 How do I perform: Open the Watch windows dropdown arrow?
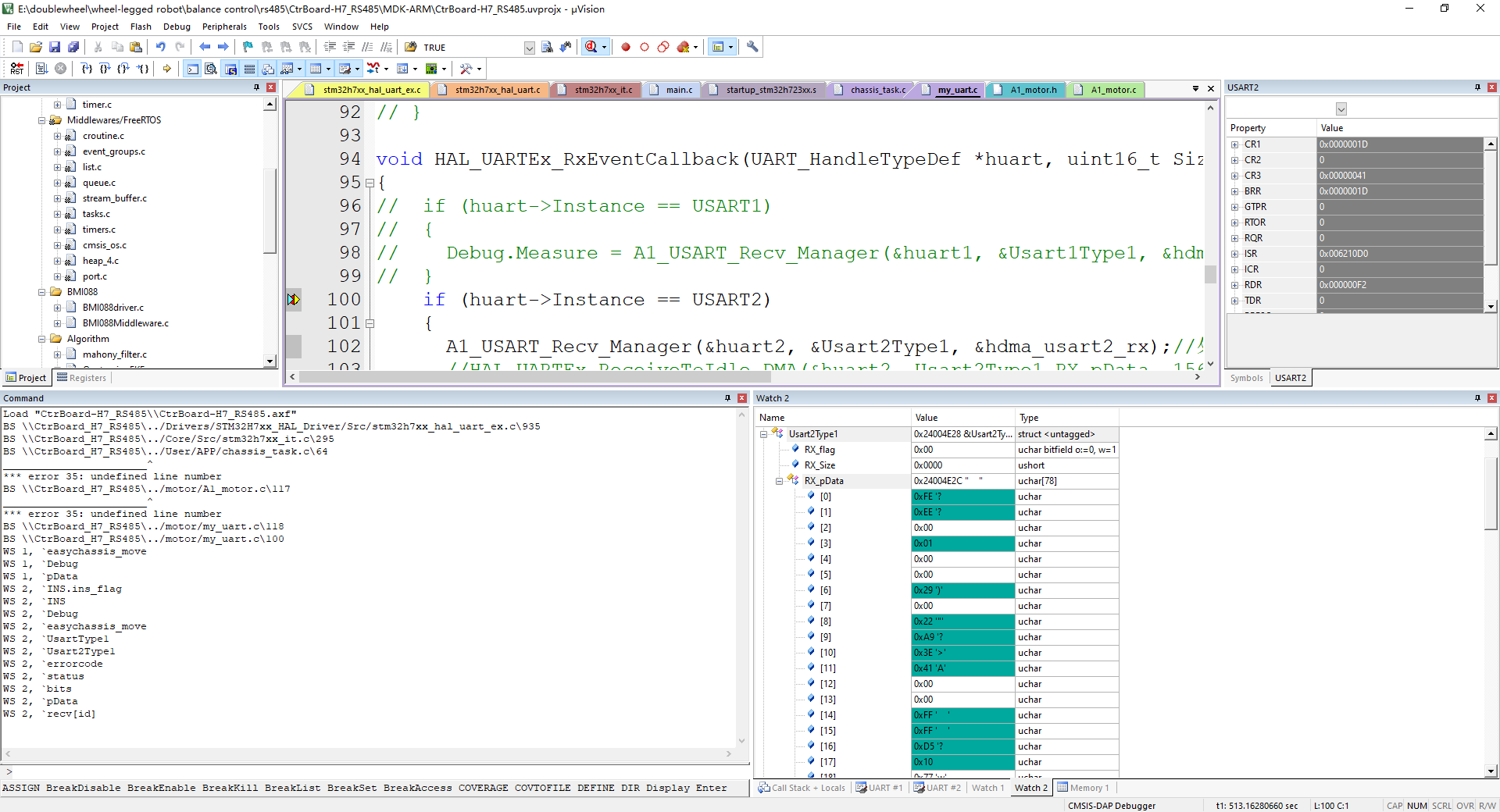click(x=298, y=69)
